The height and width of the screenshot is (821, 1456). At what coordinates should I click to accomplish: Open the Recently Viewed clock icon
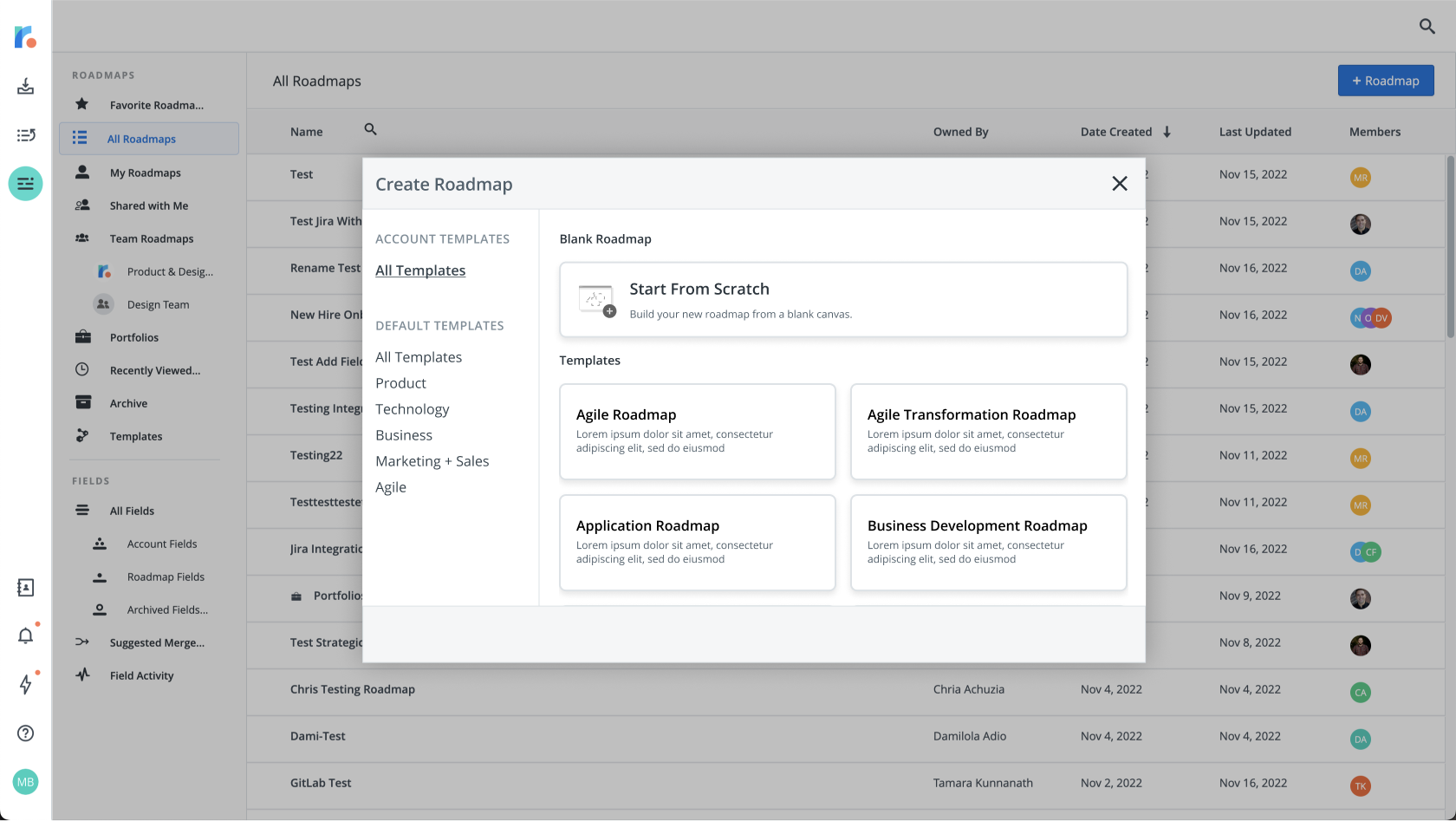[82, 369]
